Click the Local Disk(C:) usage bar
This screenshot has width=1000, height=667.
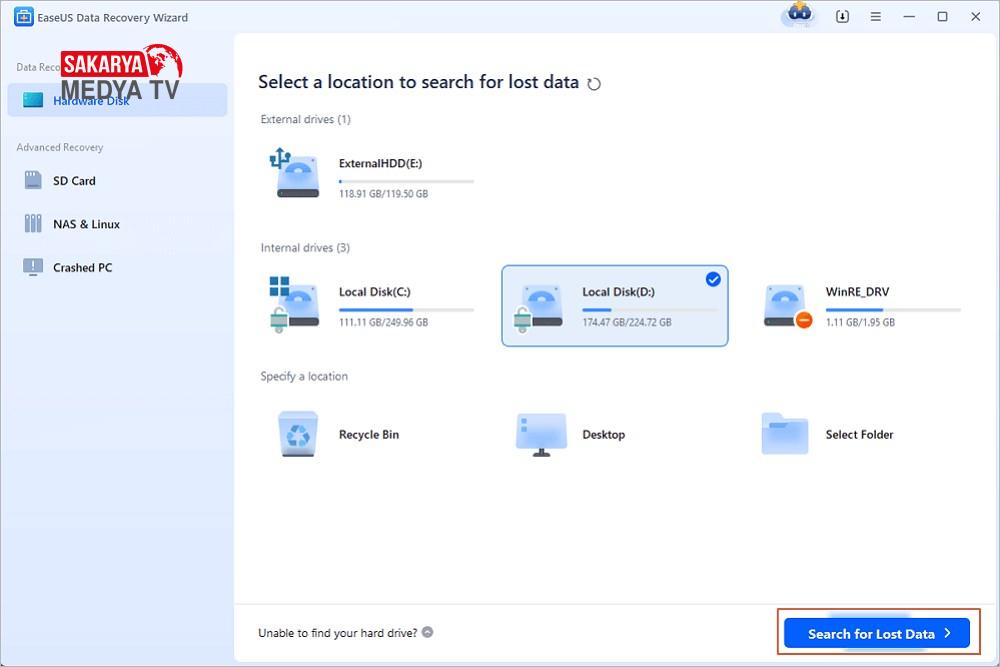point(406,310)
